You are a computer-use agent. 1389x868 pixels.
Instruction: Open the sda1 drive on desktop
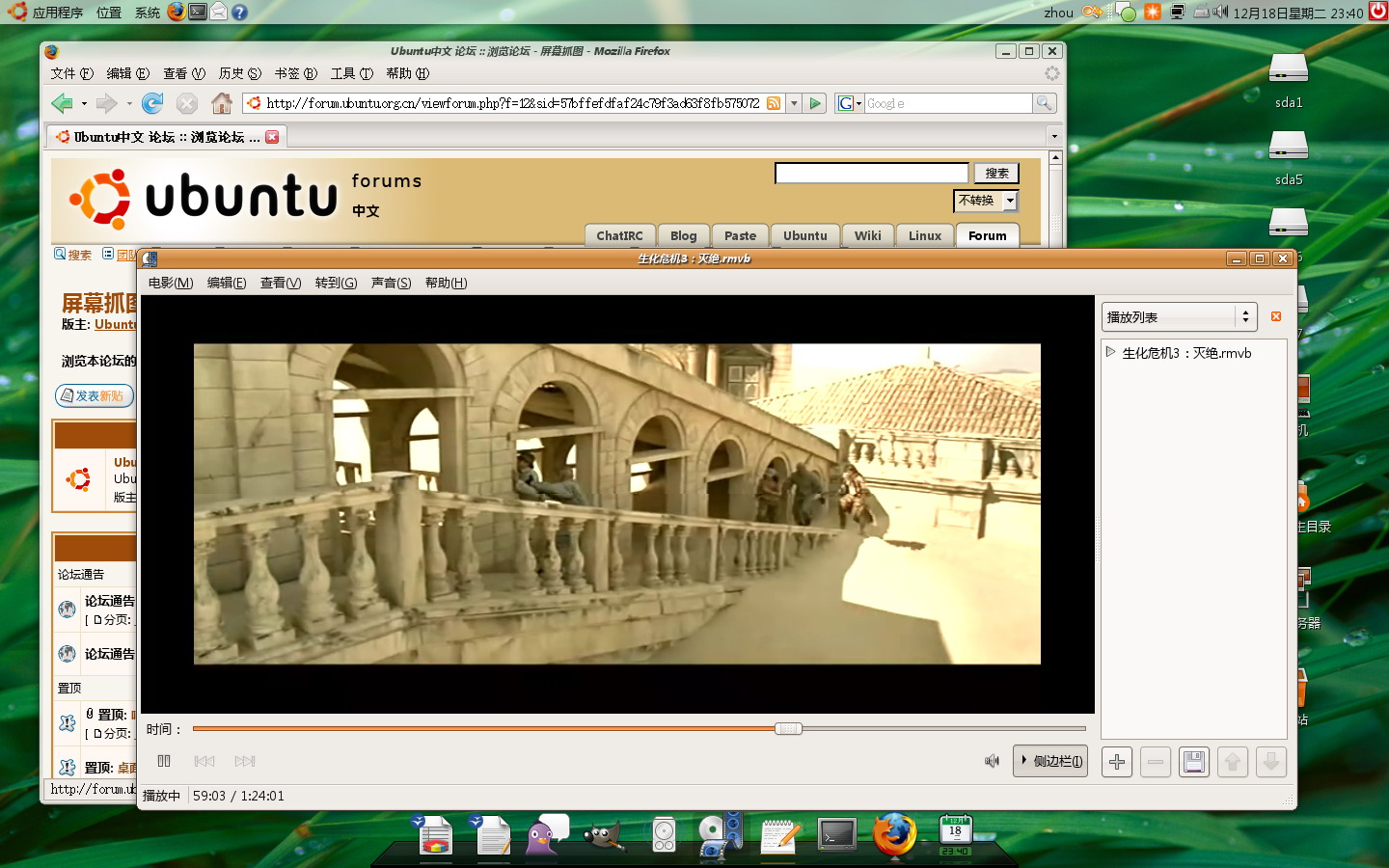tap(1289, 80)
